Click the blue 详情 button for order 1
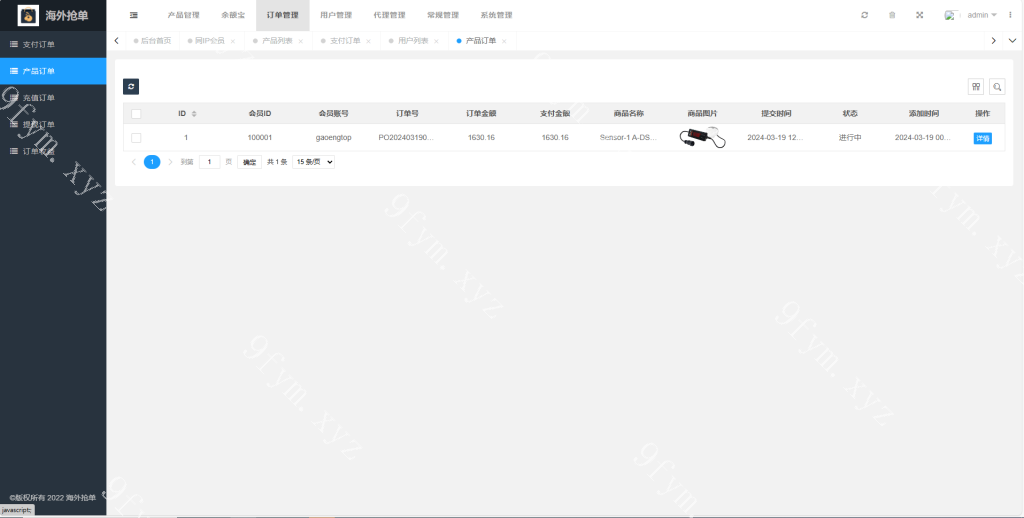Viewport: 1024px width, 518px height. (x=982, y=138)
